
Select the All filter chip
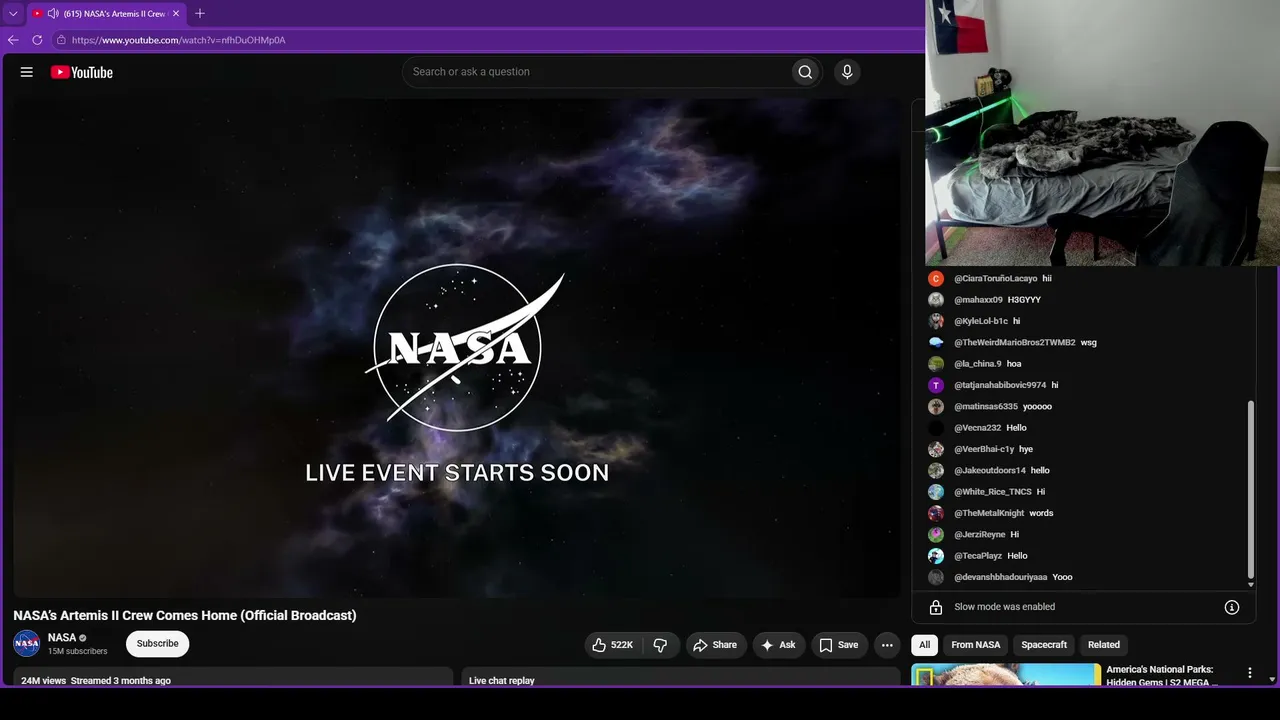(924, 645)
